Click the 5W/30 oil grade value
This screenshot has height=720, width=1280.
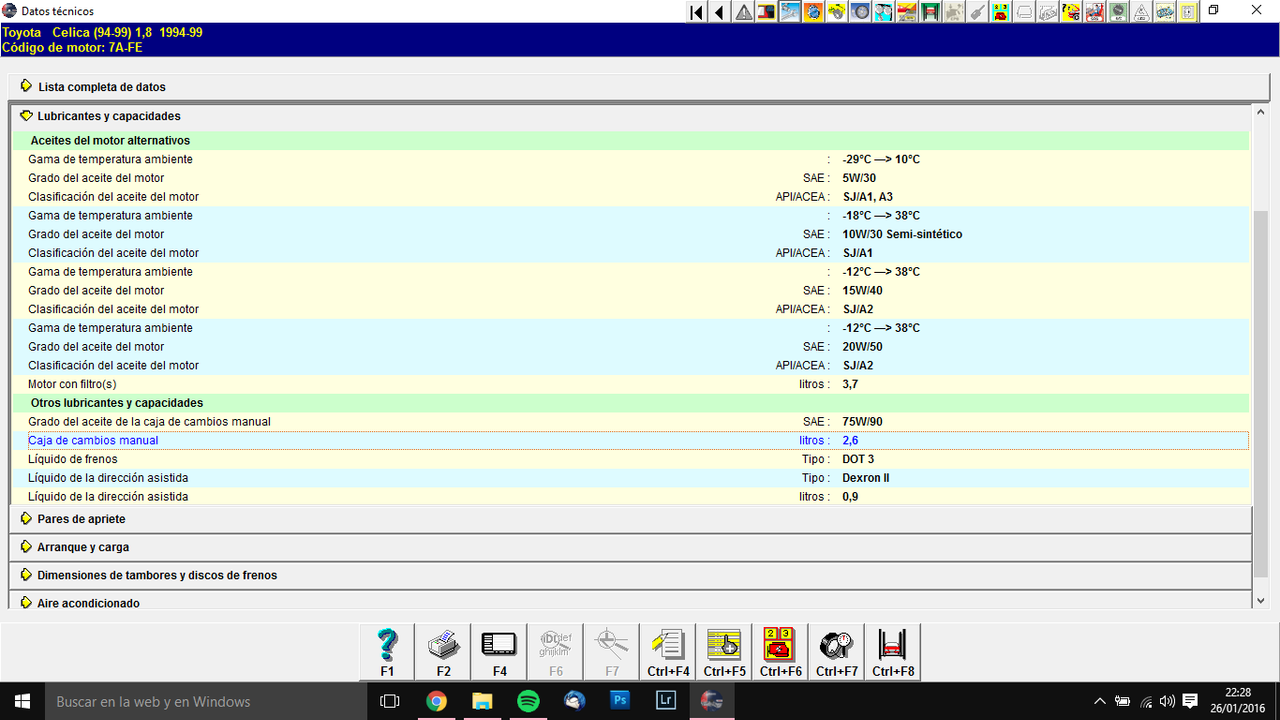tap(859, 178)
